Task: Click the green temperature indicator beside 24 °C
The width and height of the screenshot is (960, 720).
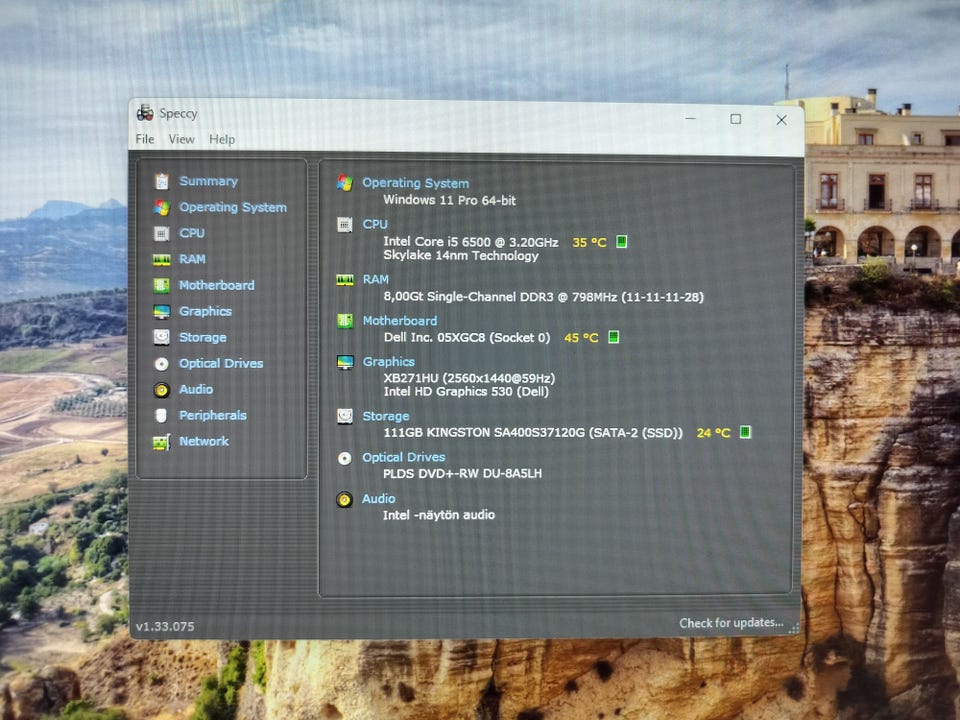Action: click(745, 432)
